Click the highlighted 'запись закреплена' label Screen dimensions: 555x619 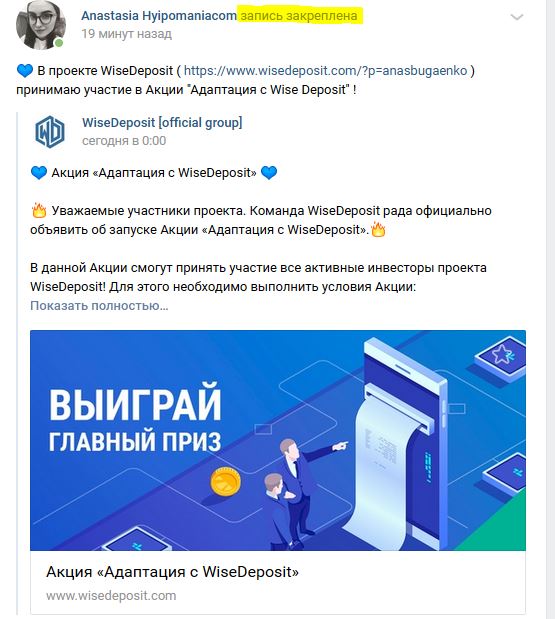click(x=299, y=16)
